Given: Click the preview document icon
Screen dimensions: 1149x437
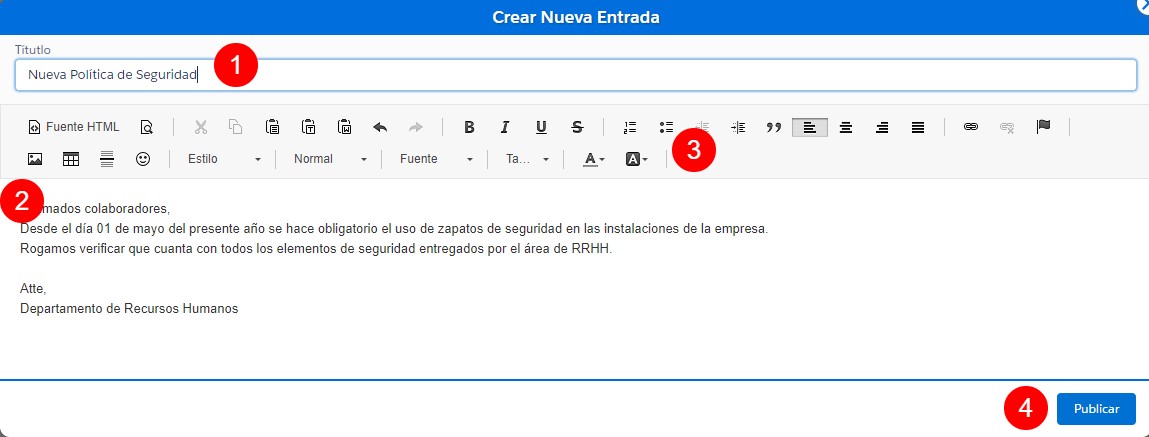Looking at the screenshot, I should pyautogui.click(x=147, y=127).
